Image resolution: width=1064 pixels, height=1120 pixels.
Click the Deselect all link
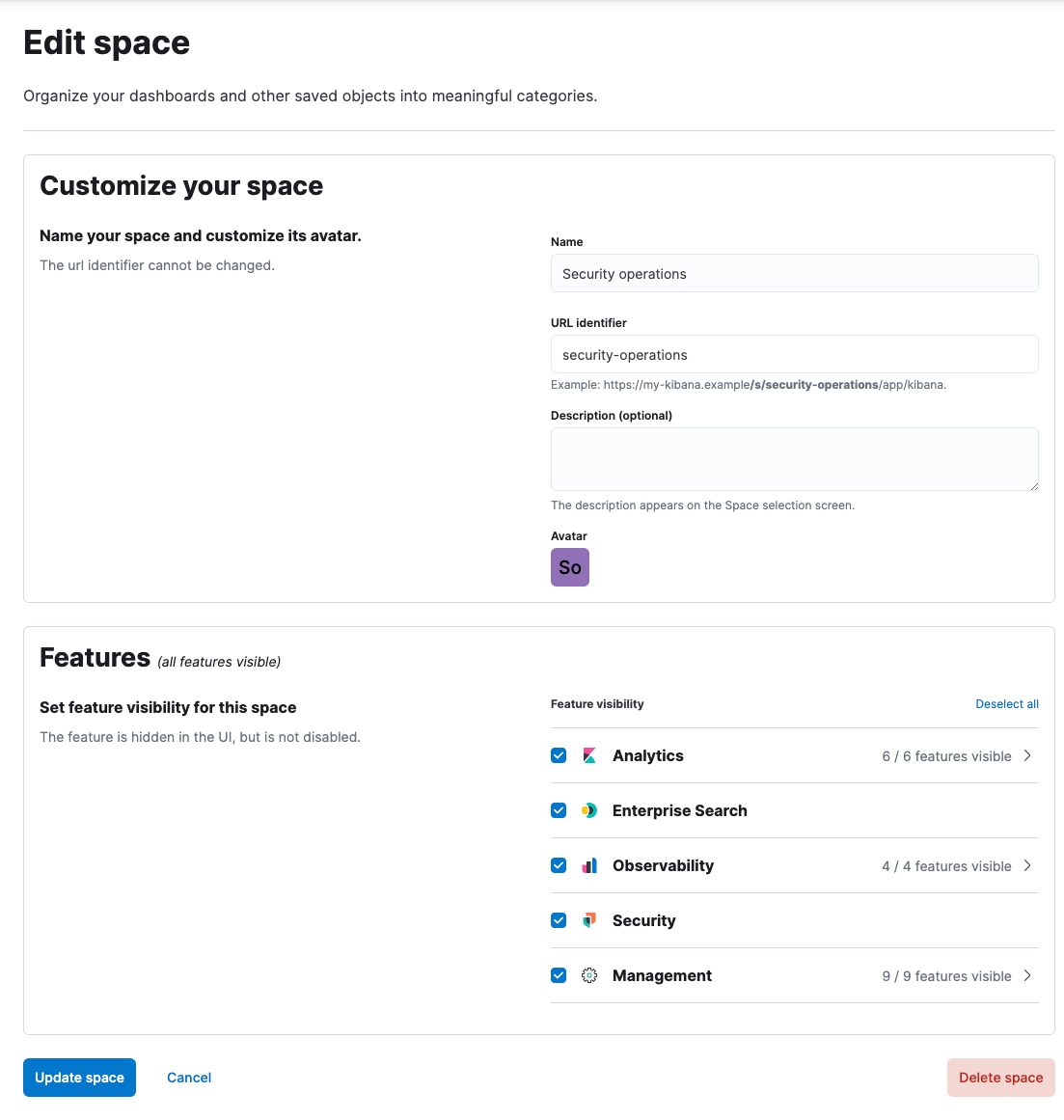click(1006, 704)
